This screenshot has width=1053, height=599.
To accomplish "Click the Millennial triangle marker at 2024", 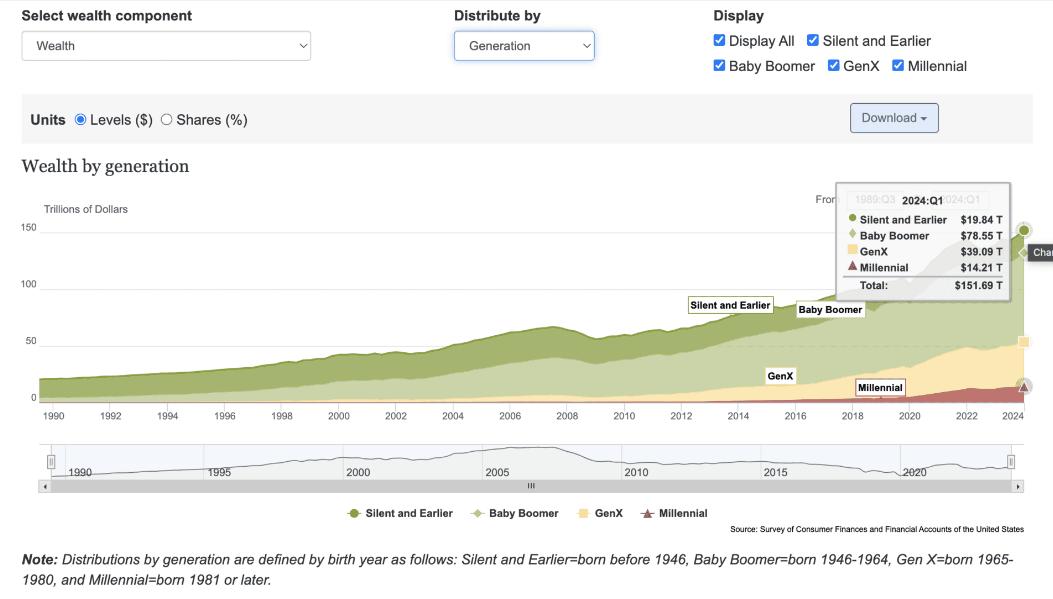I will tap(1023, 386).
